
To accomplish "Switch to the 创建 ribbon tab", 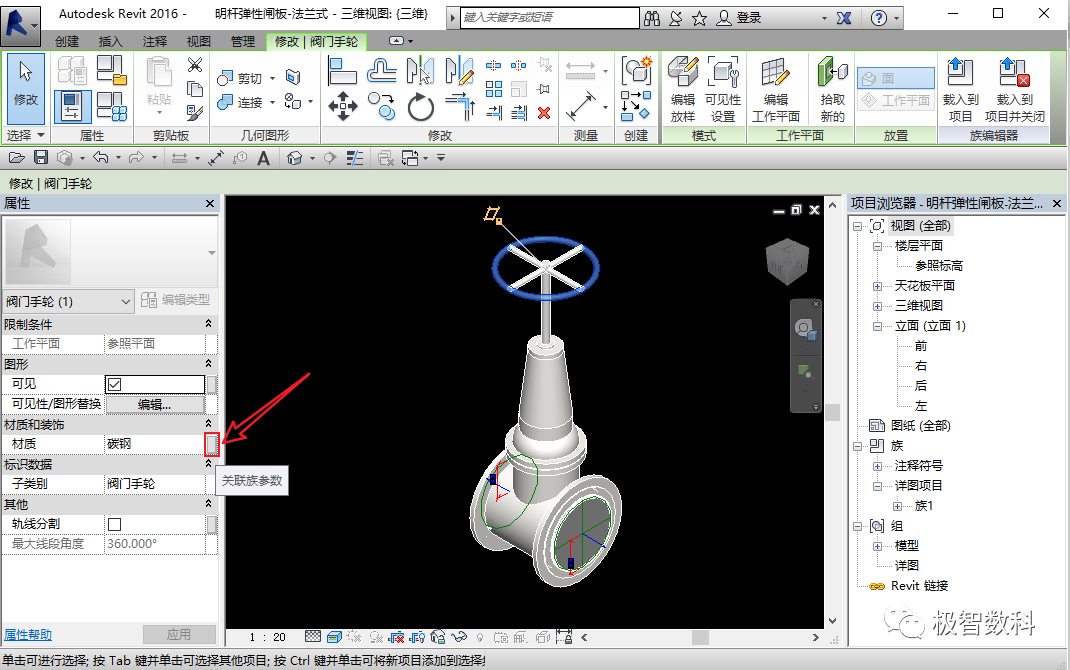I will tap(67, 42).
